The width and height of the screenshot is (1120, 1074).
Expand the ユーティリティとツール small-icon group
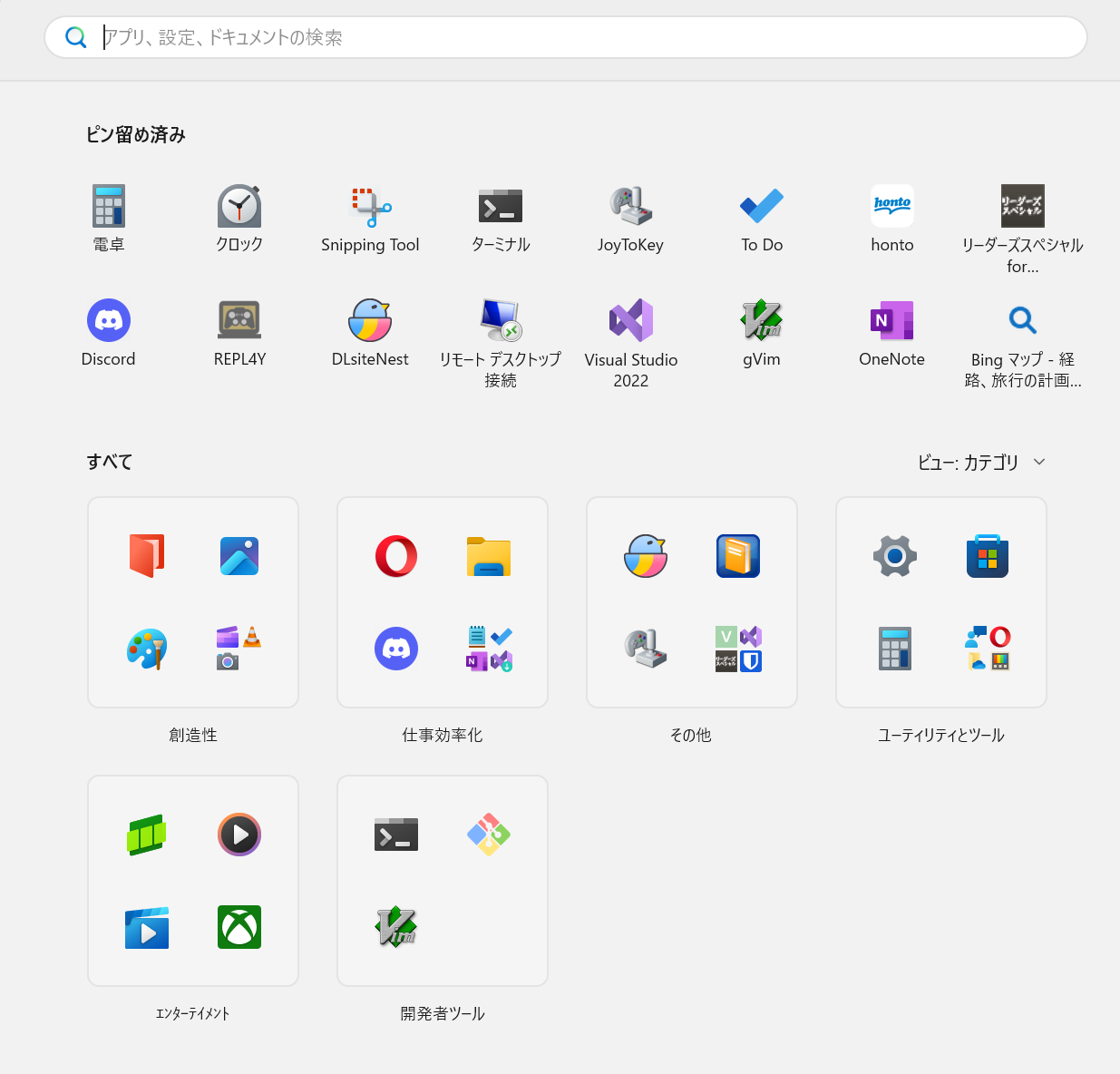click(988, 649)
